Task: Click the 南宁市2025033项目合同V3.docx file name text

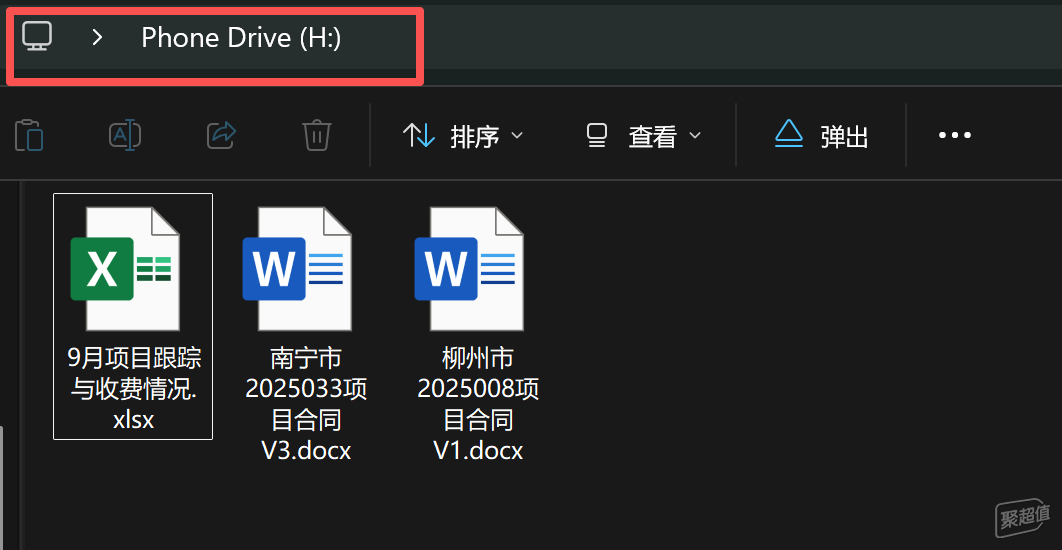Action: [306, 403]
